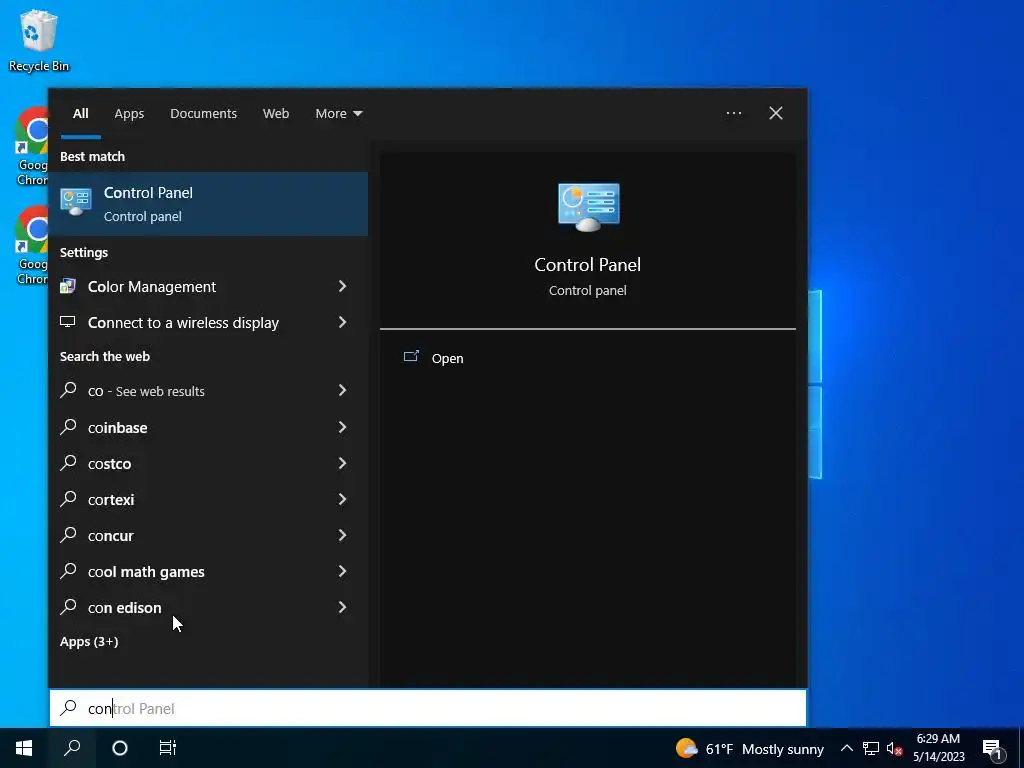Open the lower Google Chrome desktop shortcut

33,245
